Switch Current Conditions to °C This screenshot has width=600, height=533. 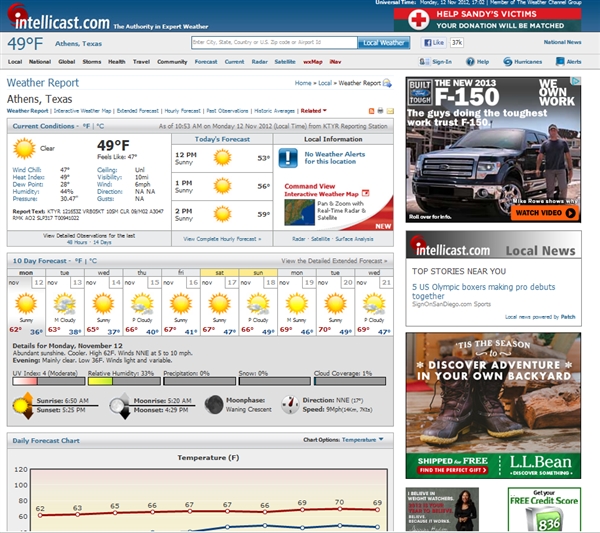click(100, 126)
